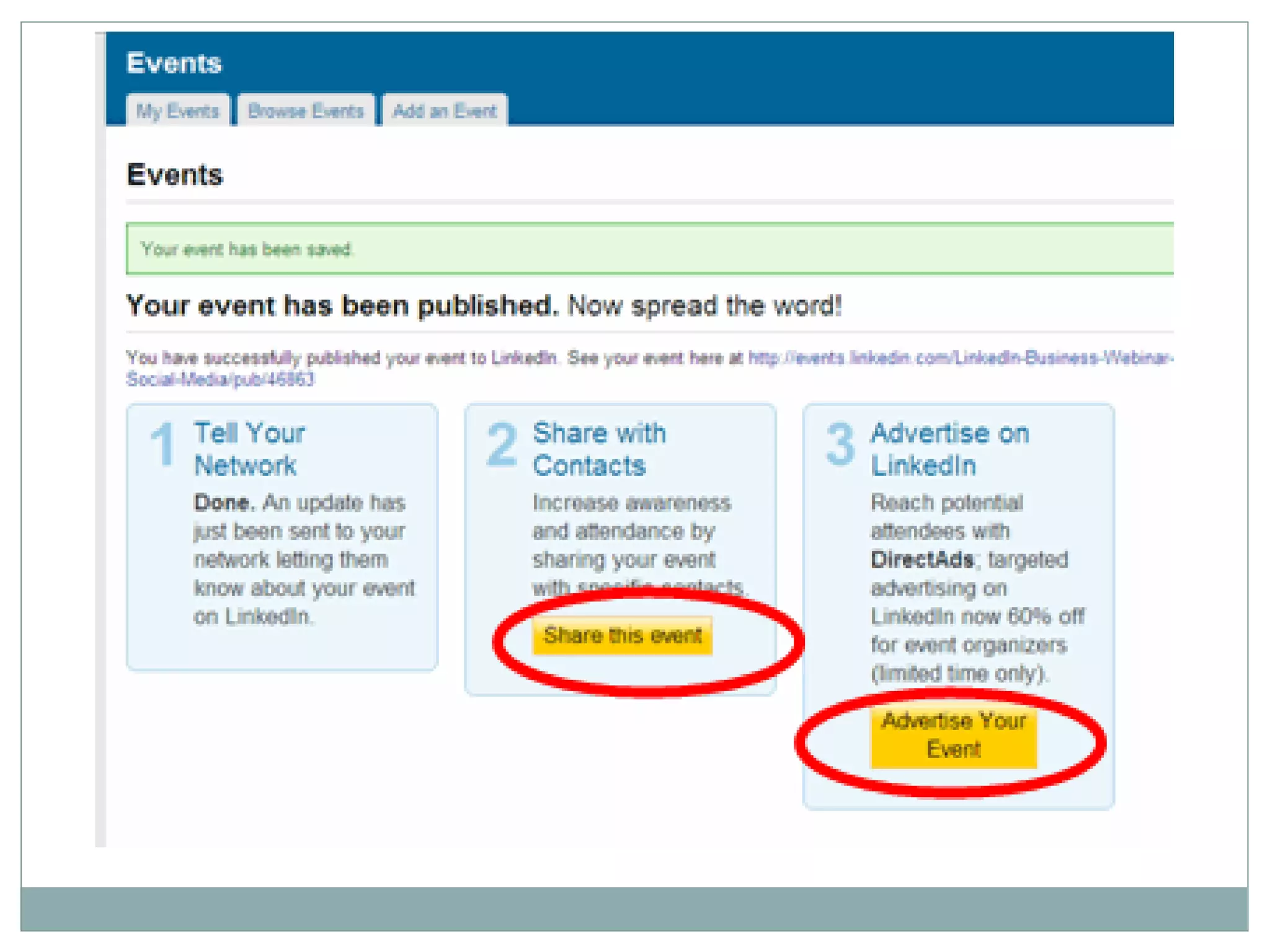The image size is (1270, 952).
Task: Click the You have successfully published sentence
Action: point(342,358)
